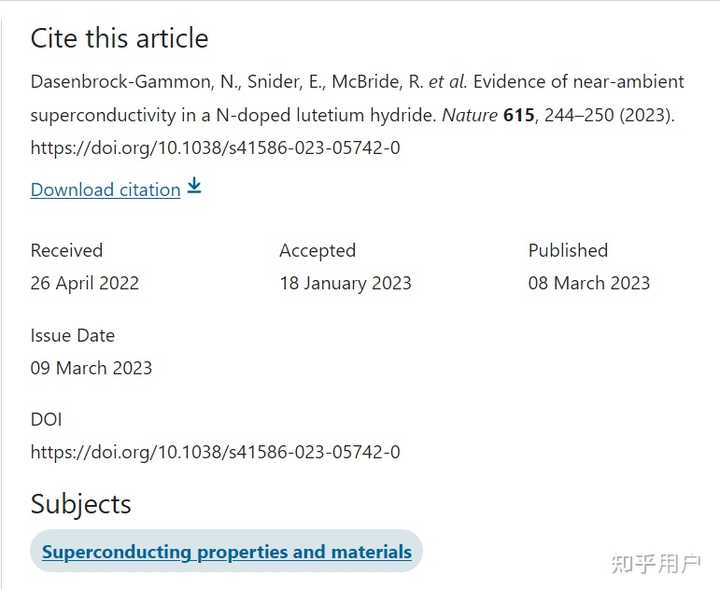
Task: Click the Issue Date label
Action: pyautogui.click(x=72, y=336)
